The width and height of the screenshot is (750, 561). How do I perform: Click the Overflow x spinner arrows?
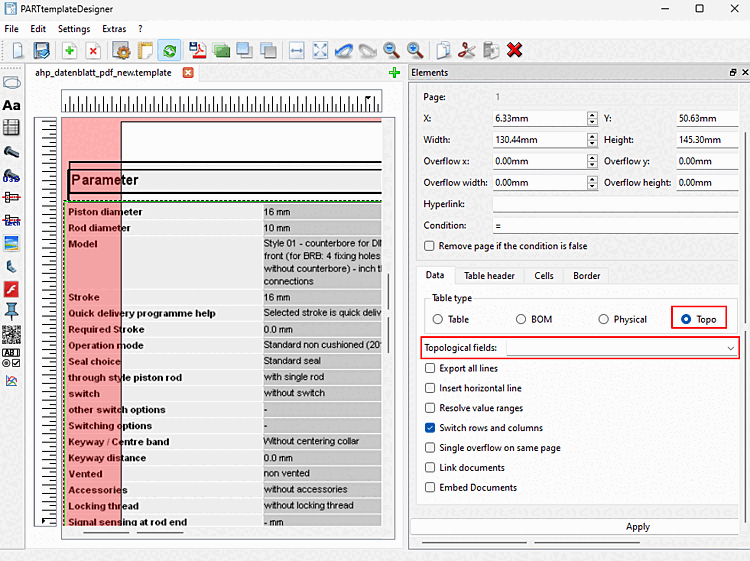pos(592,161)
